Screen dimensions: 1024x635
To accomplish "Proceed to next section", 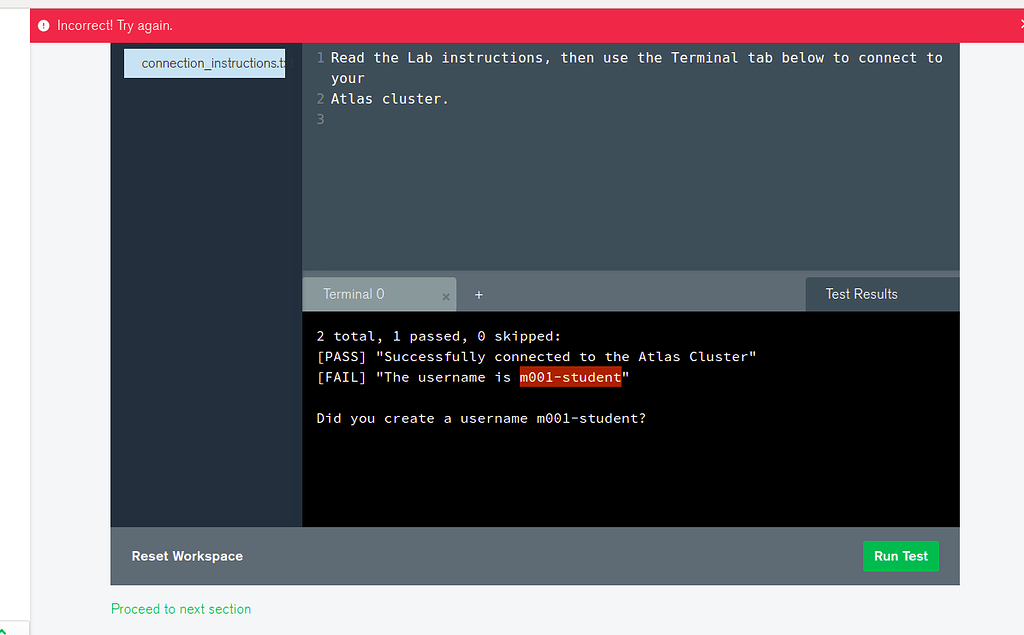I will [x=181, y=608].
